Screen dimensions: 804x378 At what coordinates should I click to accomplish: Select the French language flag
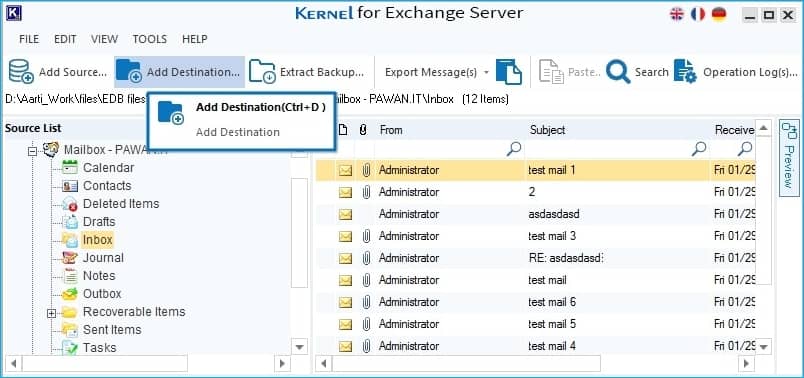pyautogui.click(x=698, y=14)
